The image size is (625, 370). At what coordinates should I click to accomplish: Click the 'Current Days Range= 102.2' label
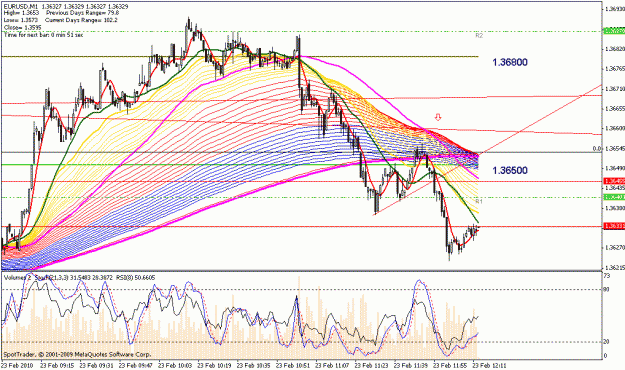coord(81,20)
